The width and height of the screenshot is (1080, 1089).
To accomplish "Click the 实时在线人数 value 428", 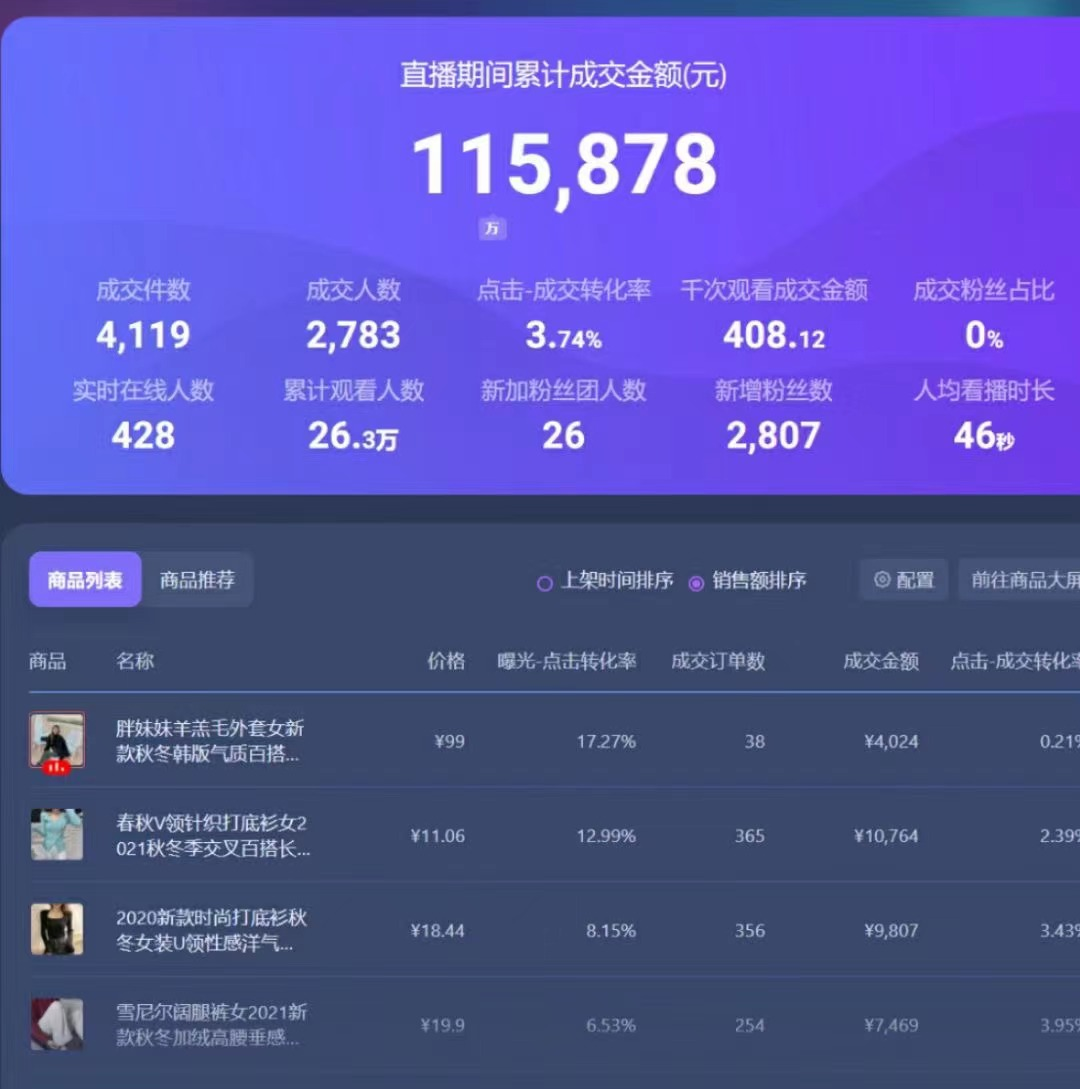I will pos(143,436).
